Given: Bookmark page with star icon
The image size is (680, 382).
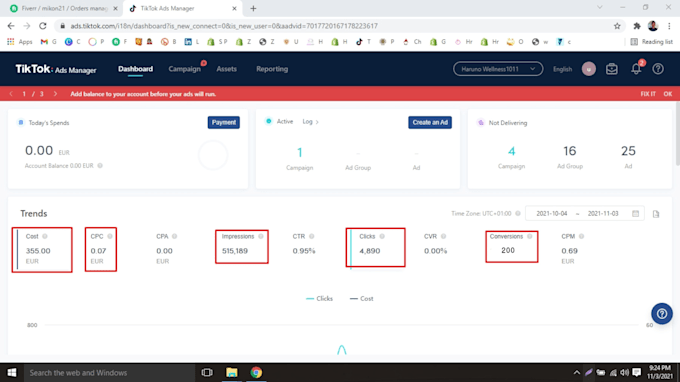Looking at the screenshot, I should tap(617, 26).
